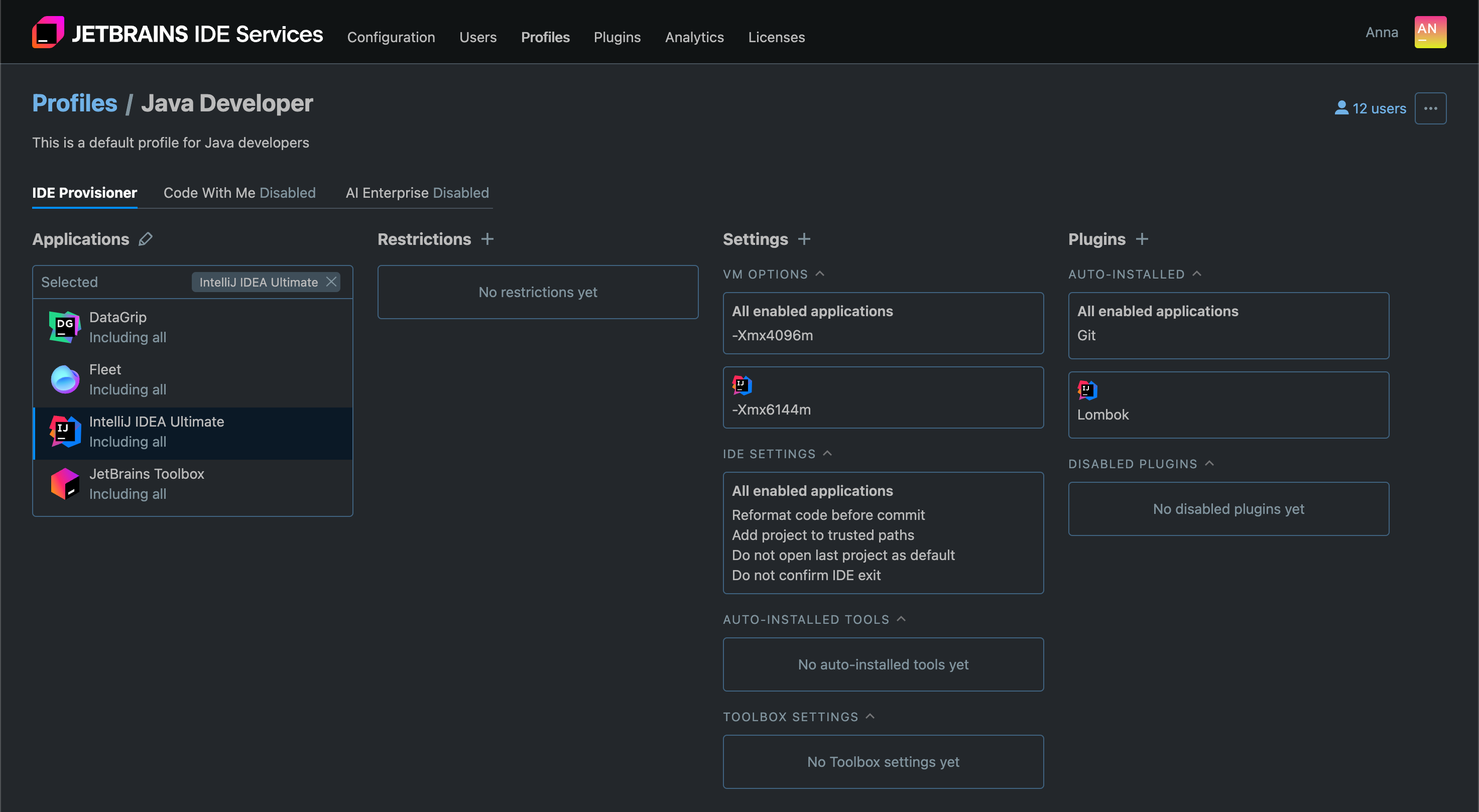Image resolution: width=1479 pixels, height=812 pixels.
Task: Navigate back via the Profiles breadcrumb
Action: click(75, 103)
